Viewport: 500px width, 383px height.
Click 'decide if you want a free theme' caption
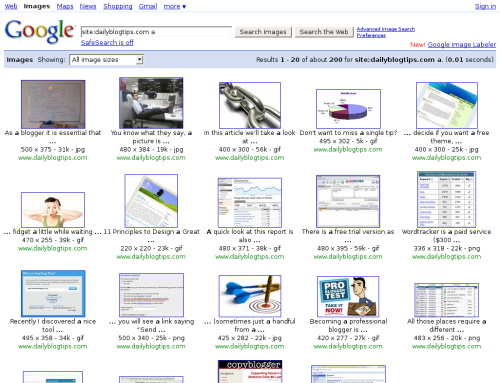(447, 137)
